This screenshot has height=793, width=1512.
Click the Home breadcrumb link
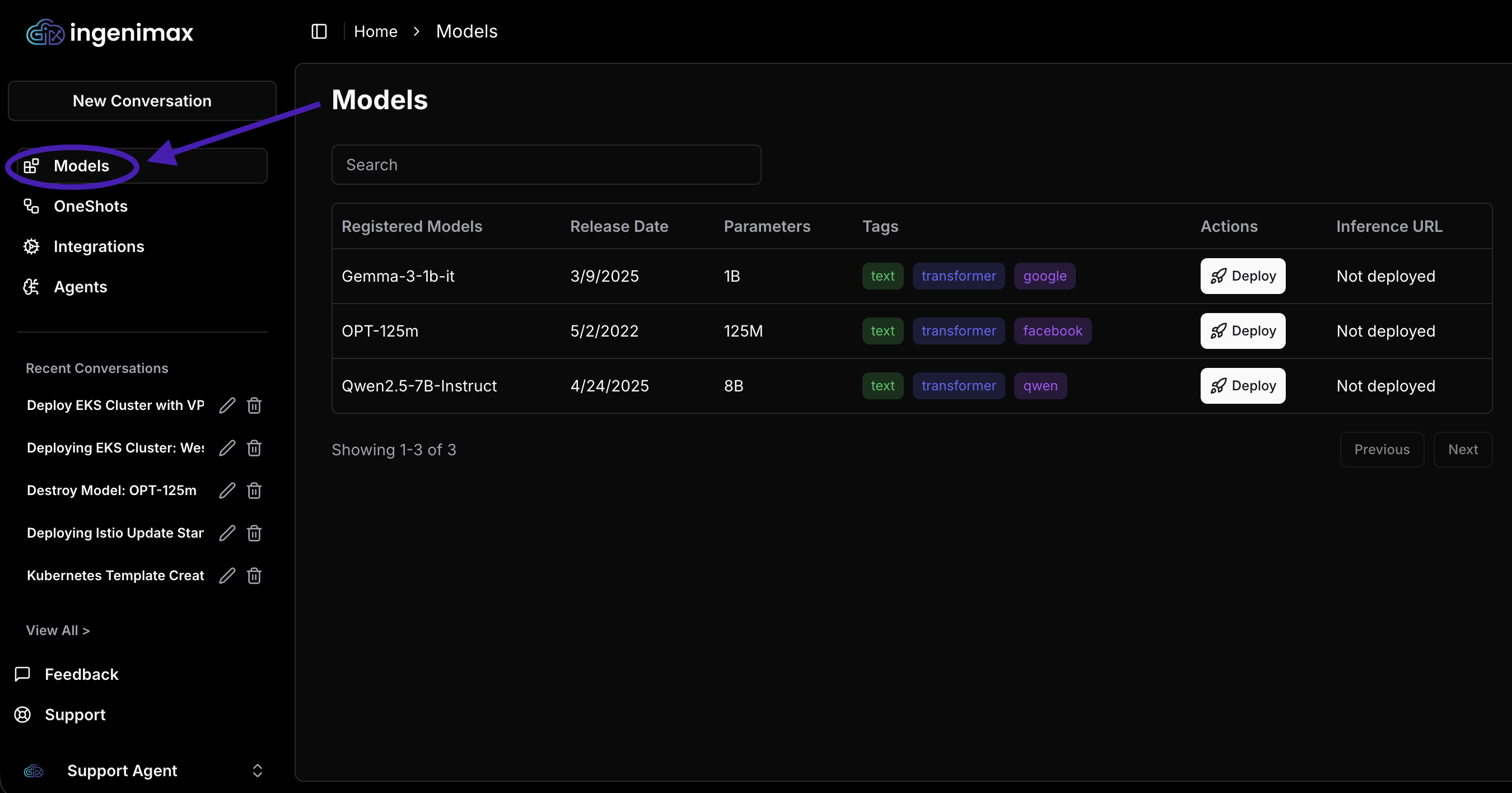point(375,32)
